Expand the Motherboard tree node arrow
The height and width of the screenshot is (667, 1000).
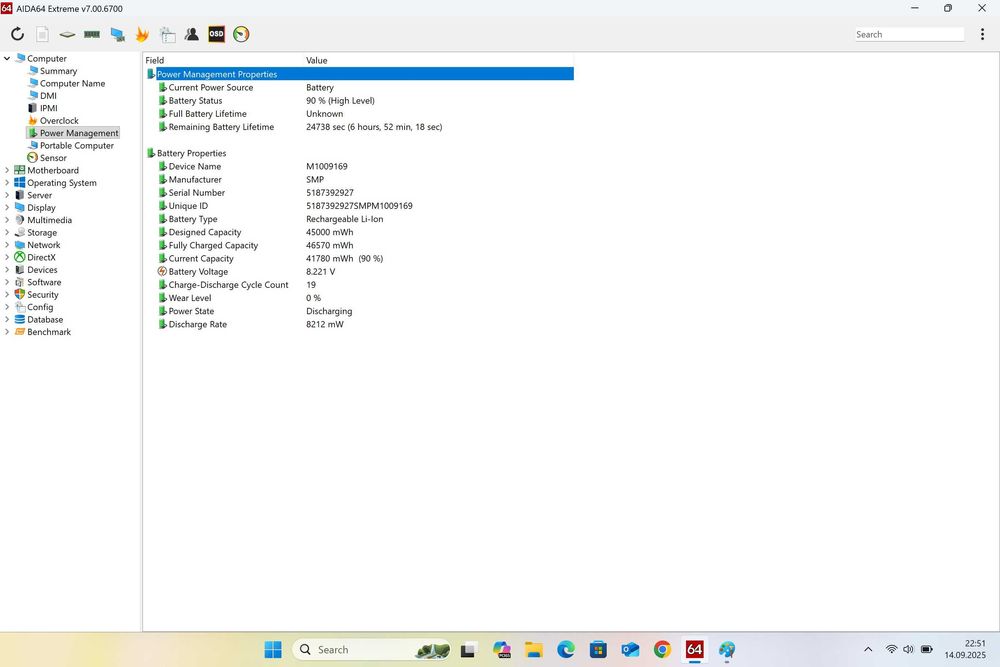pyautogui.click(x=7, y=170)
